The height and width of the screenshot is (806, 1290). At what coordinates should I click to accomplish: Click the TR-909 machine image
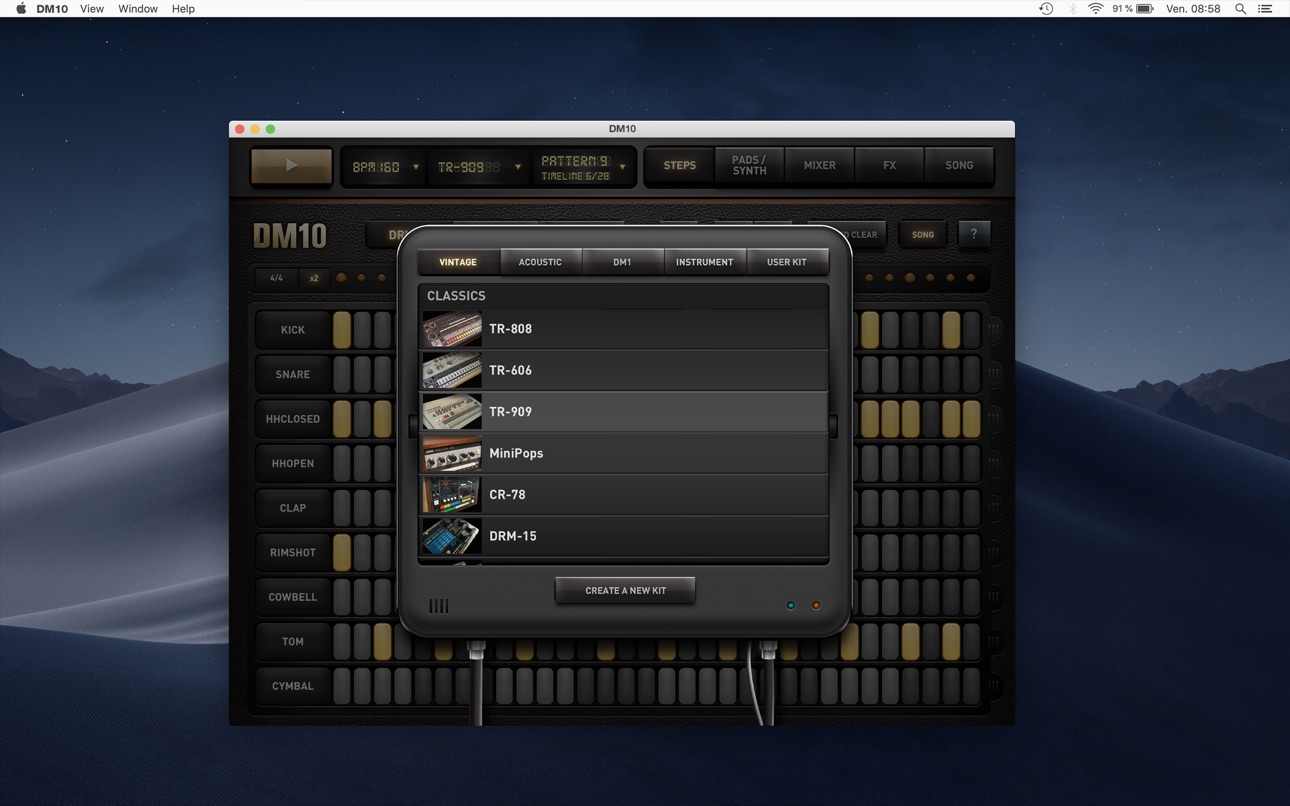452,412
